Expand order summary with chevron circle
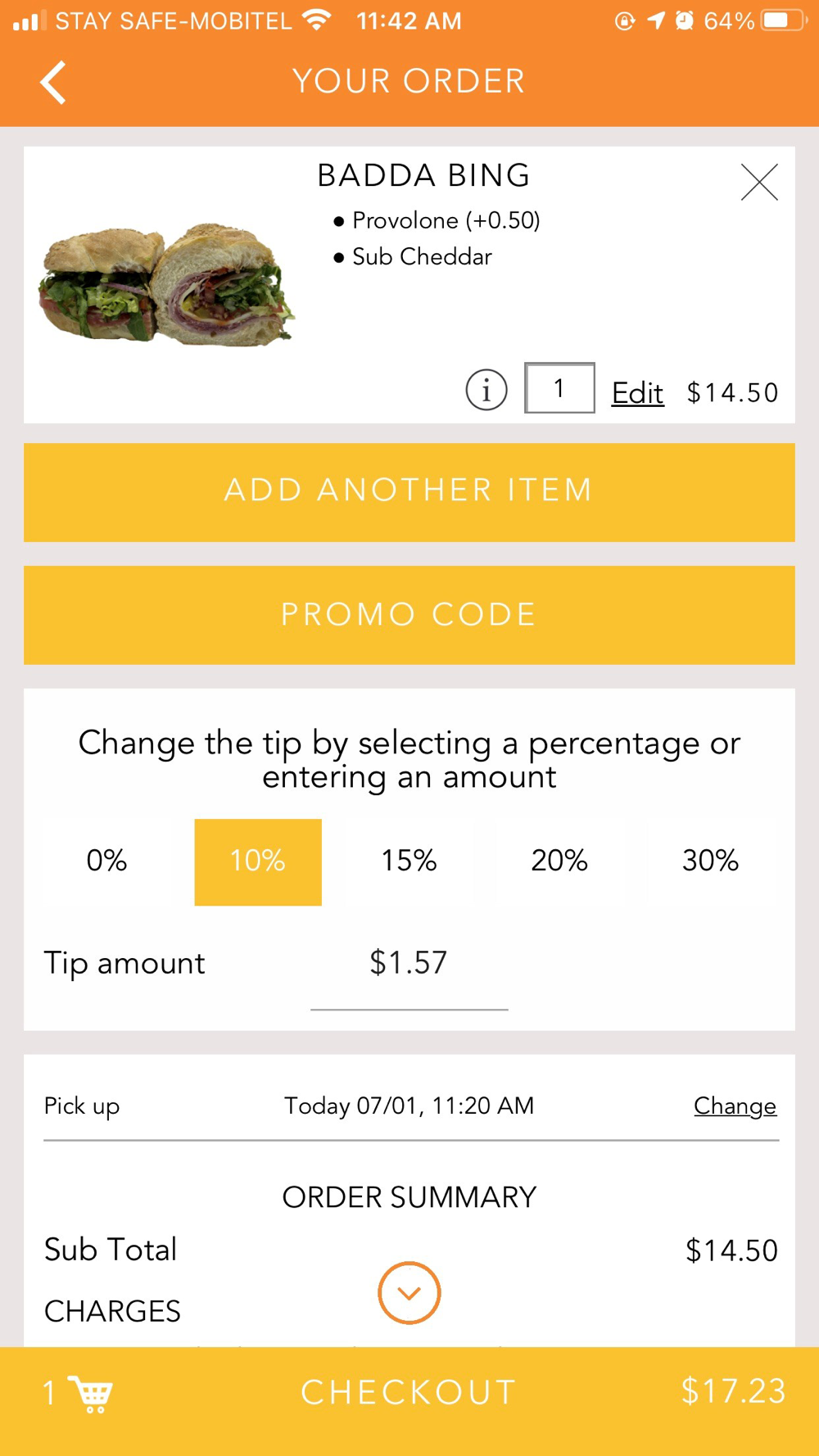 tap(409, 1293)
